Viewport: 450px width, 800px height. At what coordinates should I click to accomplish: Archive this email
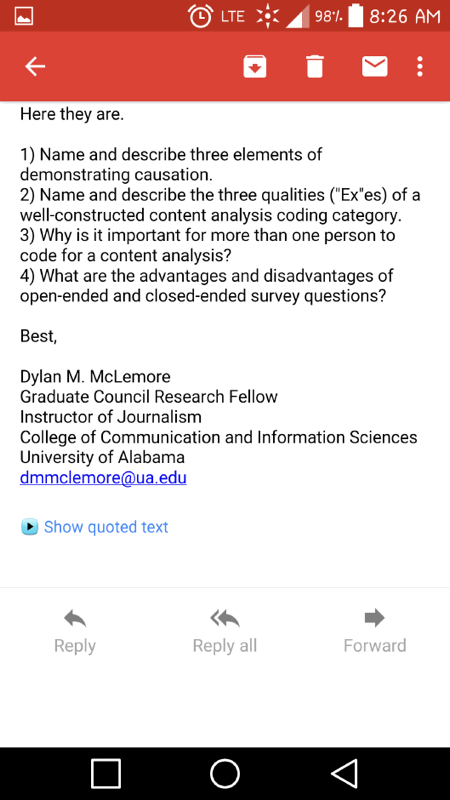tap(255, 66)
